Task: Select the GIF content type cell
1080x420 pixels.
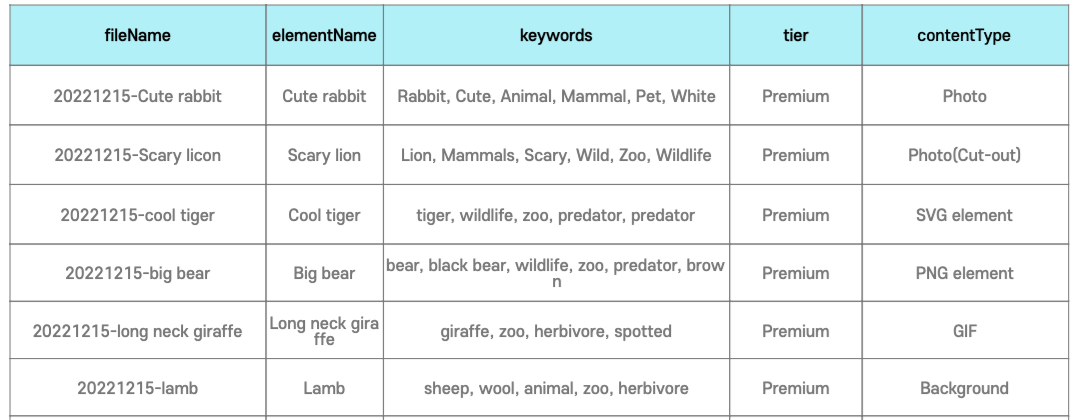Action: [964, 331]
